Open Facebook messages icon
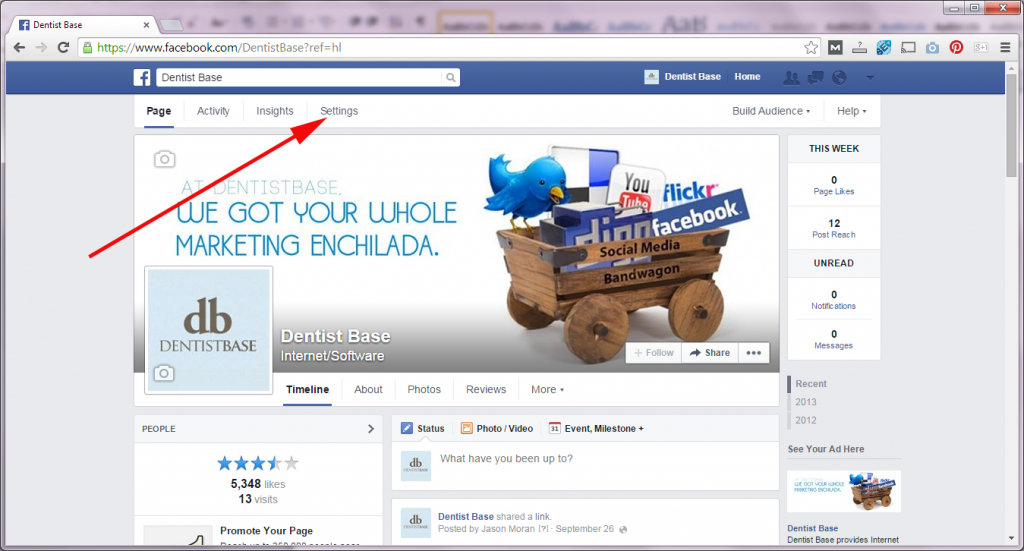This screenshot has width=1024, height=551. tap(815, 77)
